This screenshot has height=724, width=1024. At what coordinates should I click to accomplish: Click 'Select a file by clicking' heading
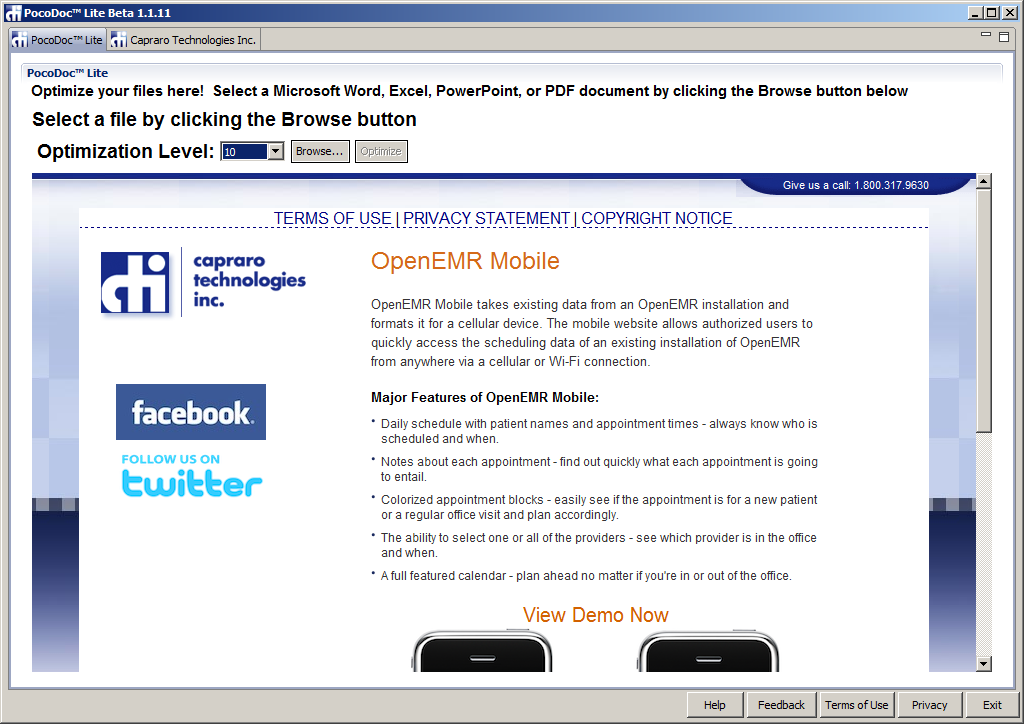click(224, 119)
